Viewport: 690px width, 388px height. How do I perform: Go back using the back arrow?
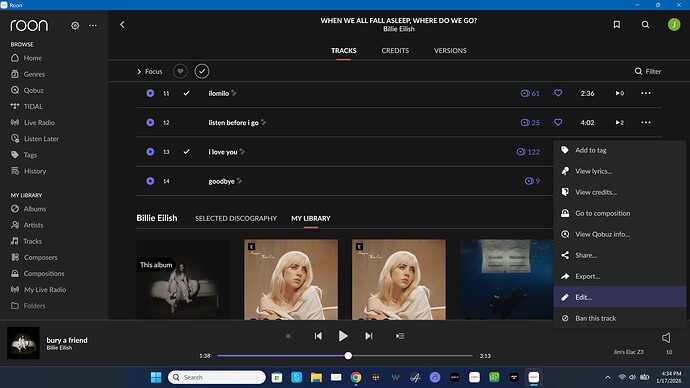(x=122, y=25)
